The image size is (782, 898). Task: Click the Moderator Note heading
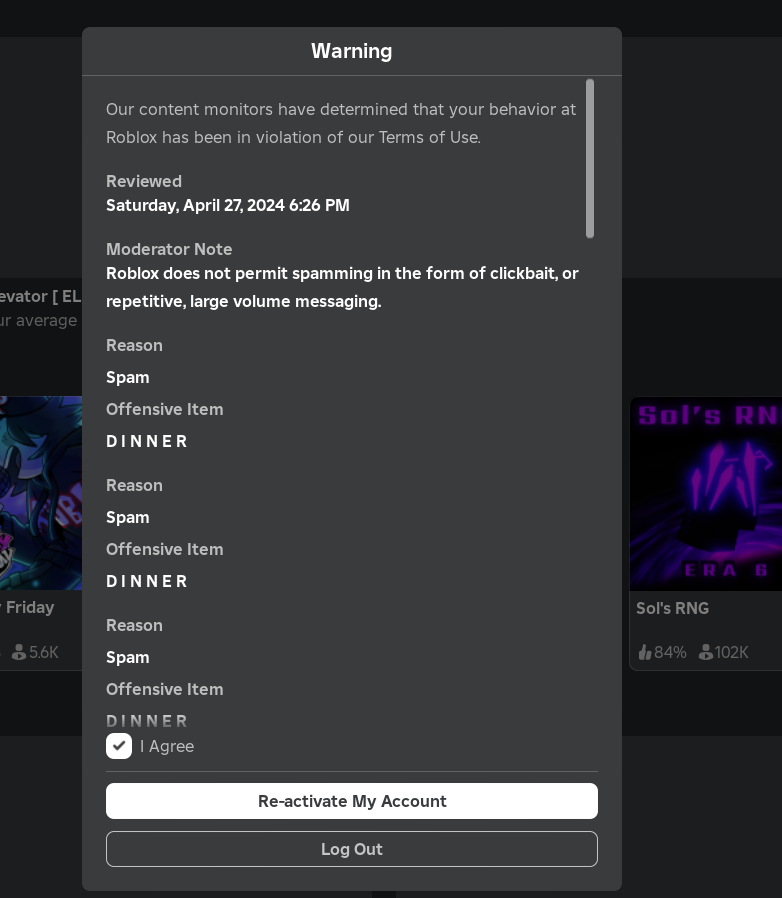click(169, 249)
